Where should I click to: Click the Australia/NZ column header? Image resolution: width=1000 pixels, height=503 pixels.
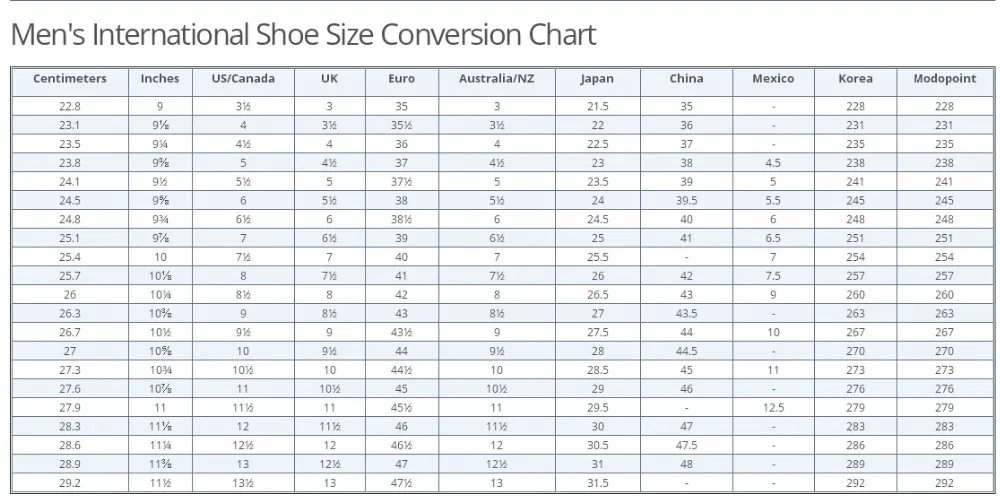(497, 79)
